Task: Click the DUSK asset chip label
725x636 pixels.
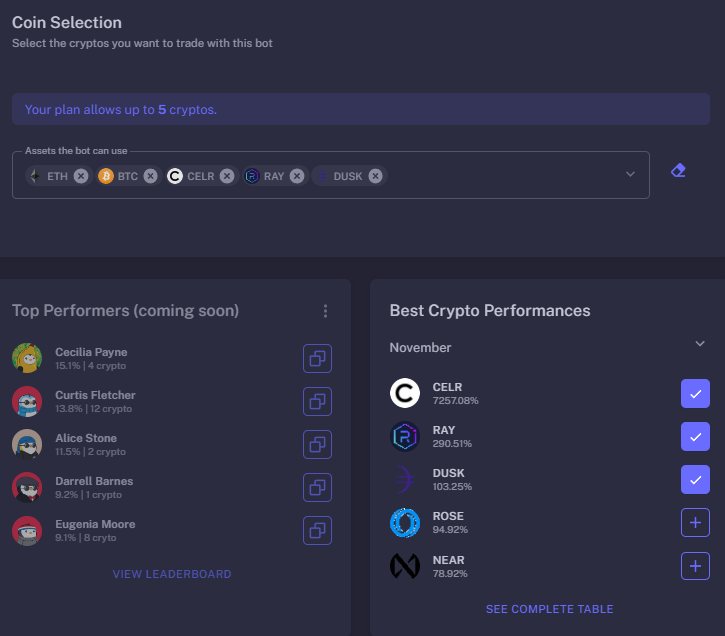Action: 348,176
